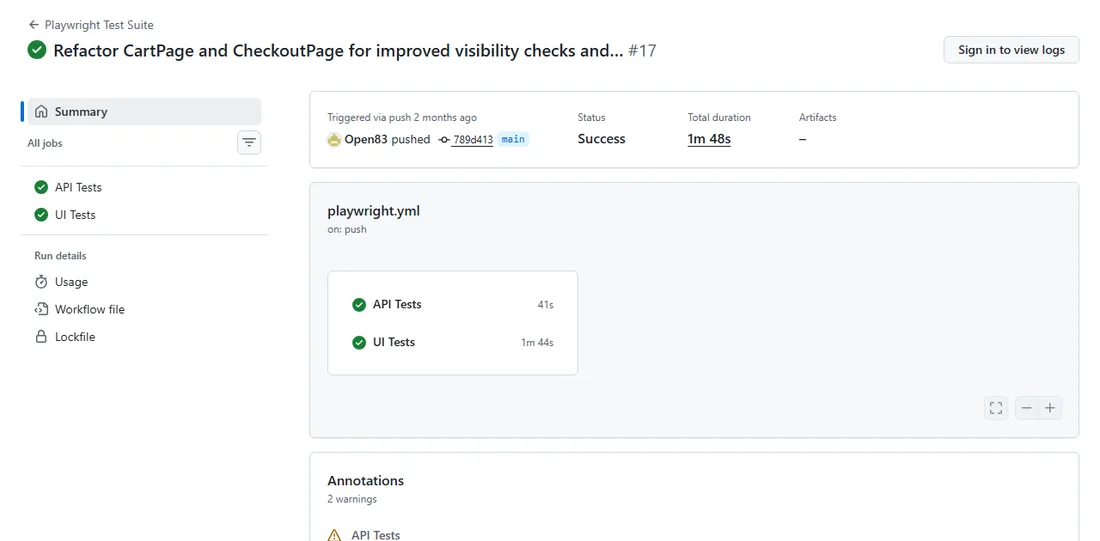Click check icon of graph UI Tests job
Screen dimensions: 1100x541
[x=359, y=342]
